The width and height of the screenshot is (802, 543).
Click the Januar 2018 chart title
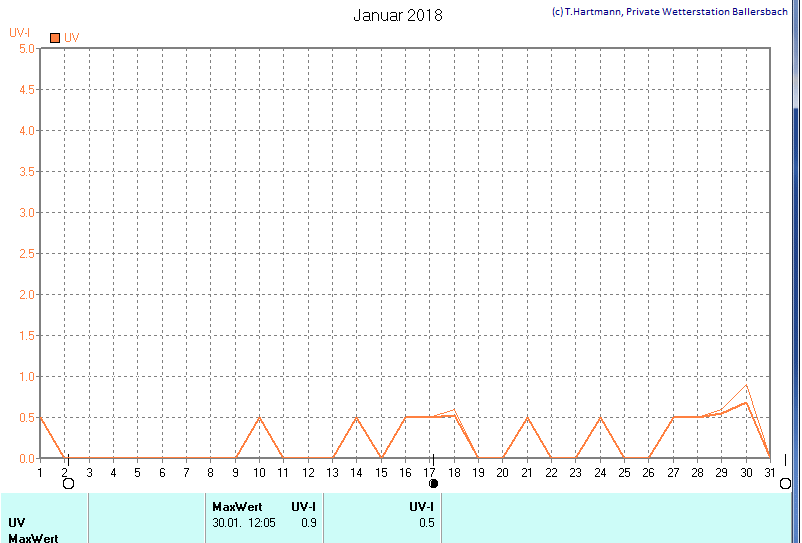(x=398, y=15)
